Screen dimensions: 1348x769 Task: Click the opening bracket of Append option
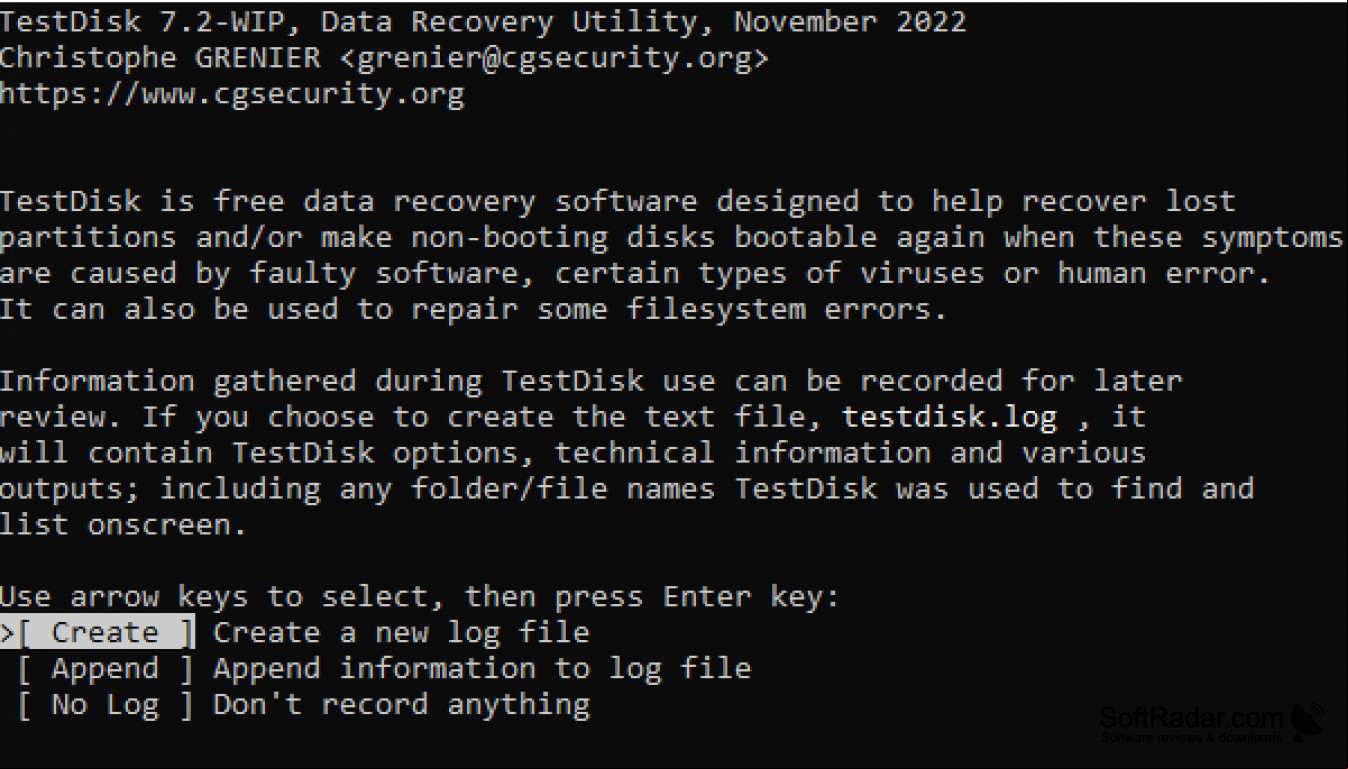pyautogui.click(x=25, y=669)
